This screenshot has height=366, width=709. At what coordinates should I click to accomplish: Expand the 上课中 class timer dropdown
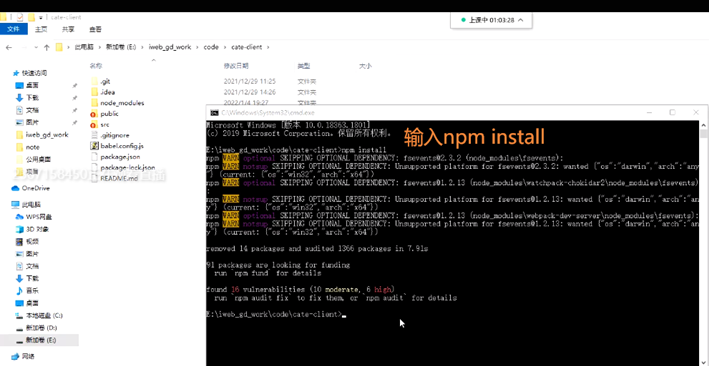520,20
